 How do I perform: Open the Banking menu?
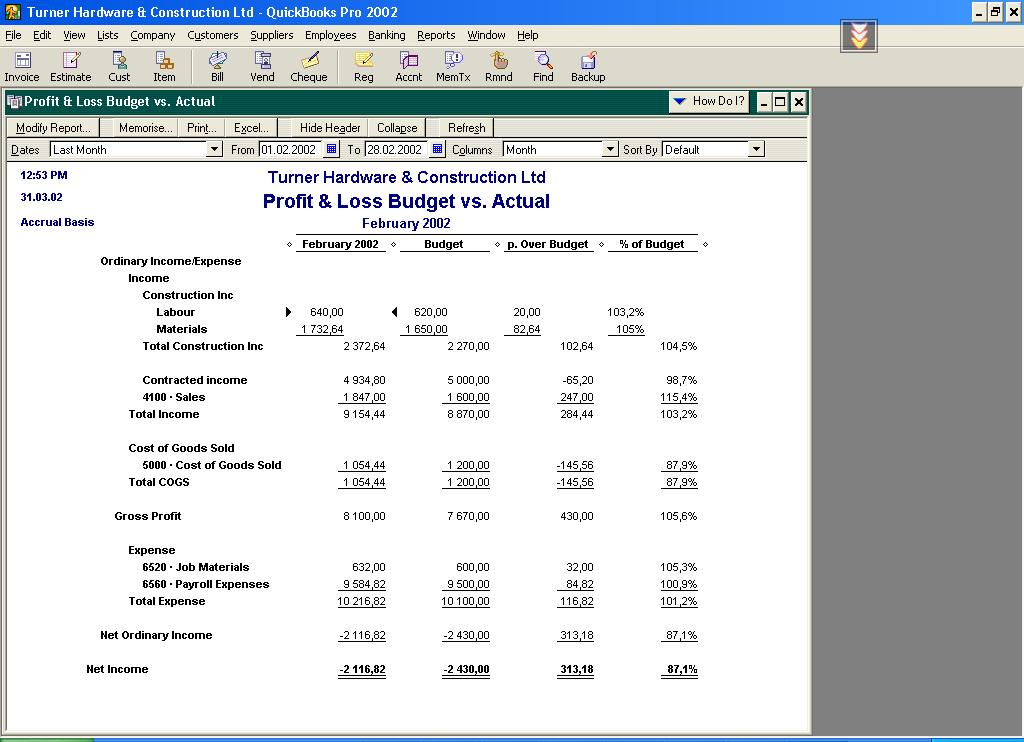tap(387, 35)
